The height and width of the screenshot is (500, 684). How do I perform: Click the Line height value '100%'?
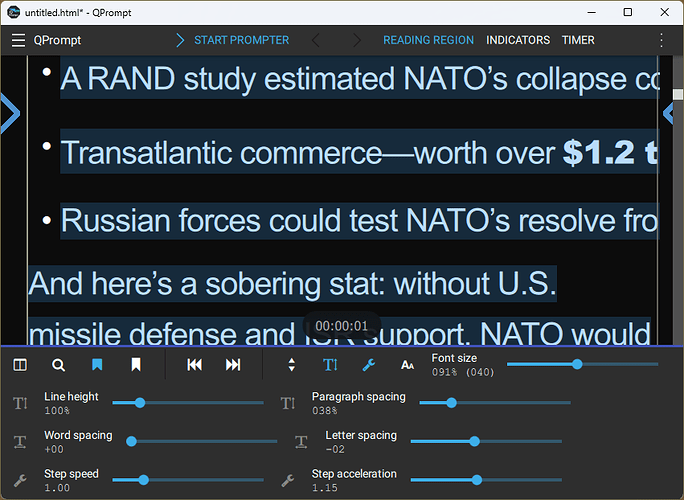pyautogui.click(x=57, y=411)
